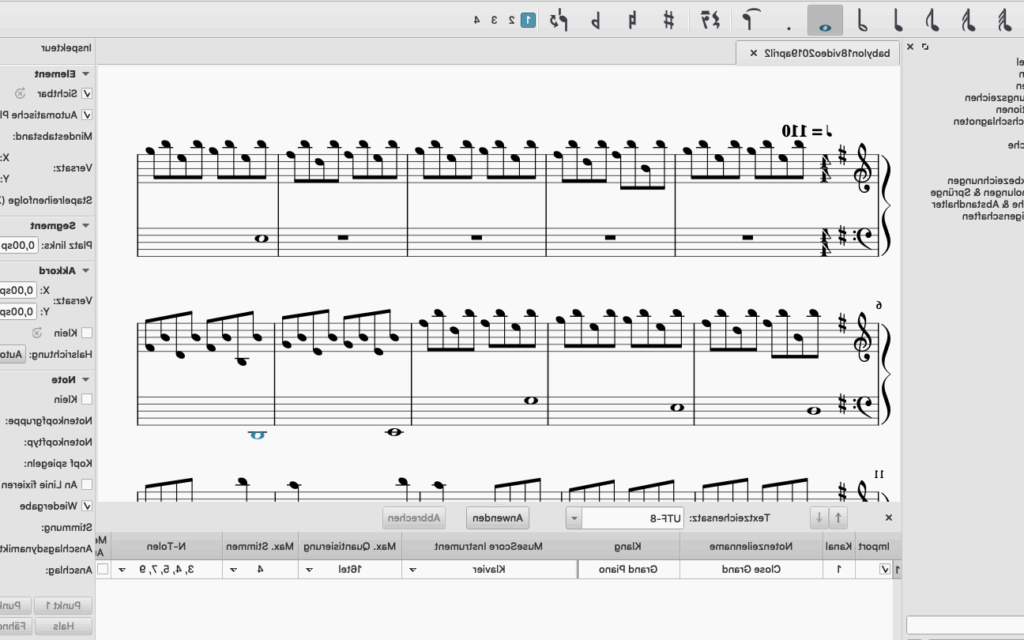Select the whole note duration
The height and width of the screenshot is (640, 1024).
click(825, 19)
